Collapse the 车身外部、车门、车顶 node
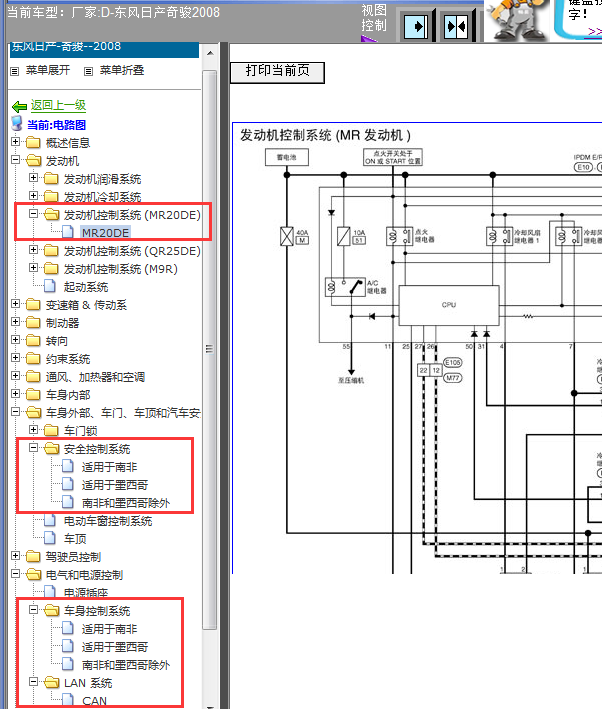Screen dimensions: 602x709 pyautogui.click(x=15, y=411)
